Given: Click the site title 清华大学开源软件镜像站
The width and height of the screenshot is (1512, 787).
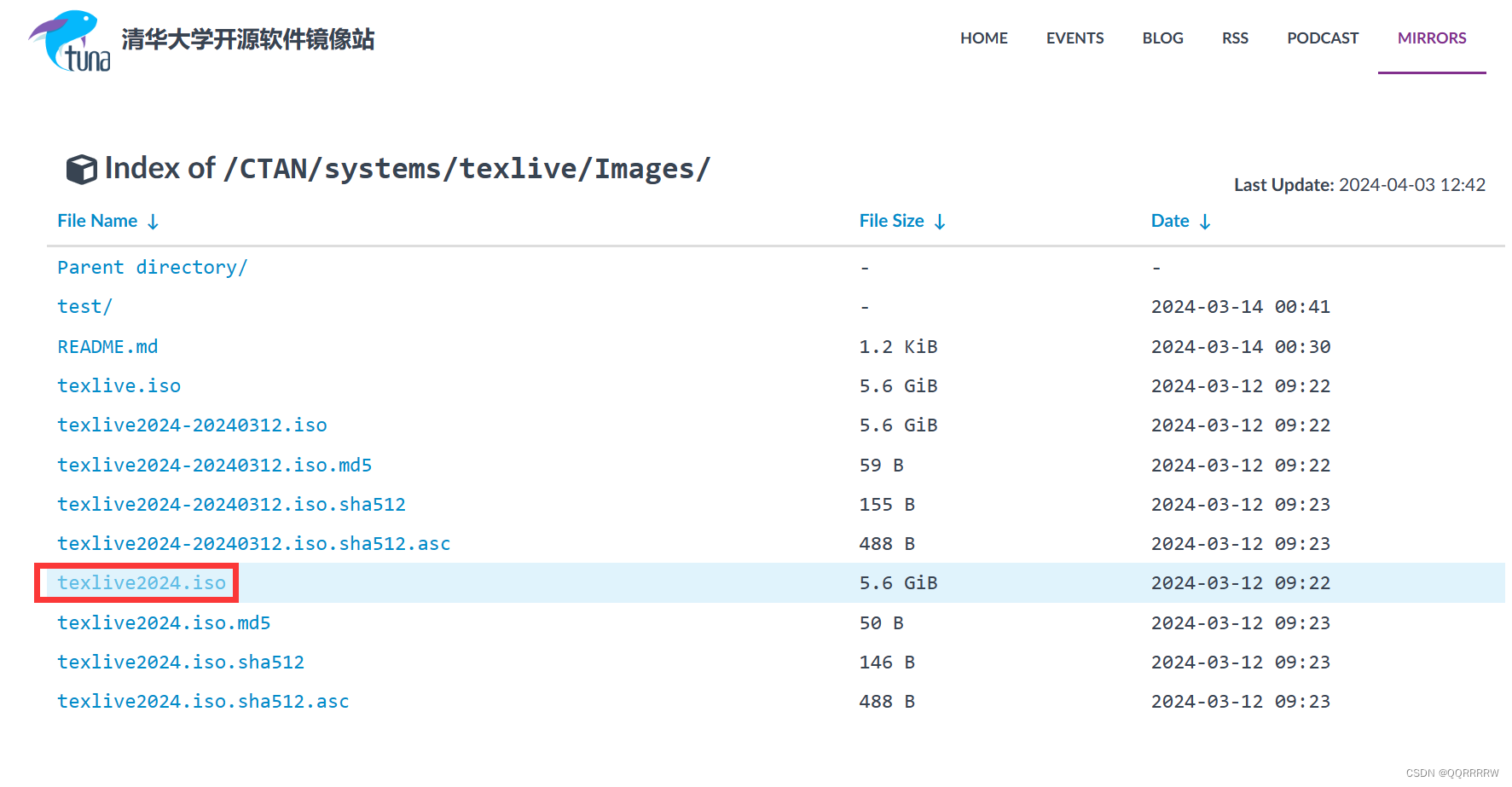Looking at the screenshot, I should pyautogui.click(x=248, y=39).
